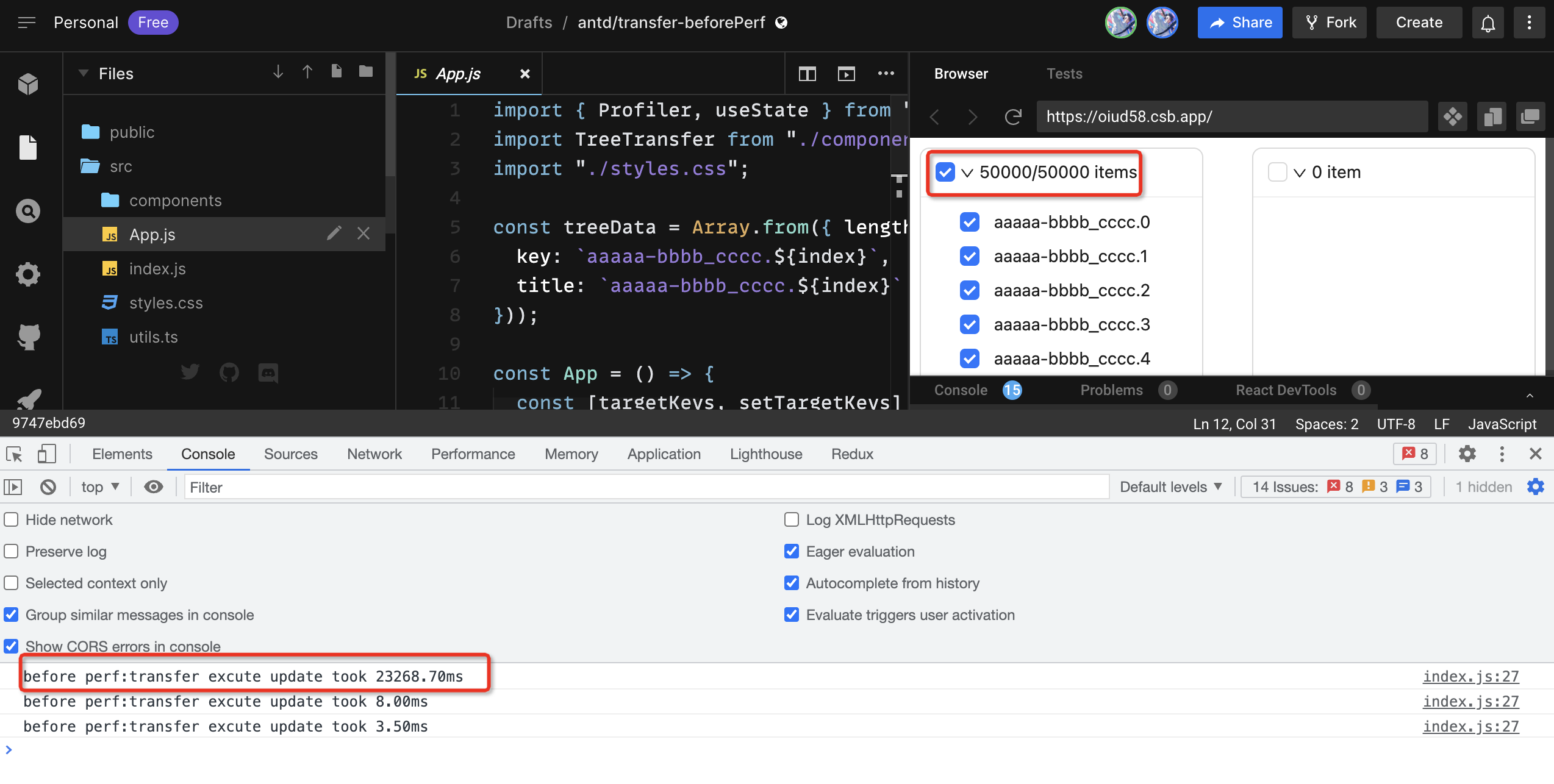Image resolution: width=1554 pixels, height=784 pixels.
Task: Clear the console with block icon
Action: 48,487
